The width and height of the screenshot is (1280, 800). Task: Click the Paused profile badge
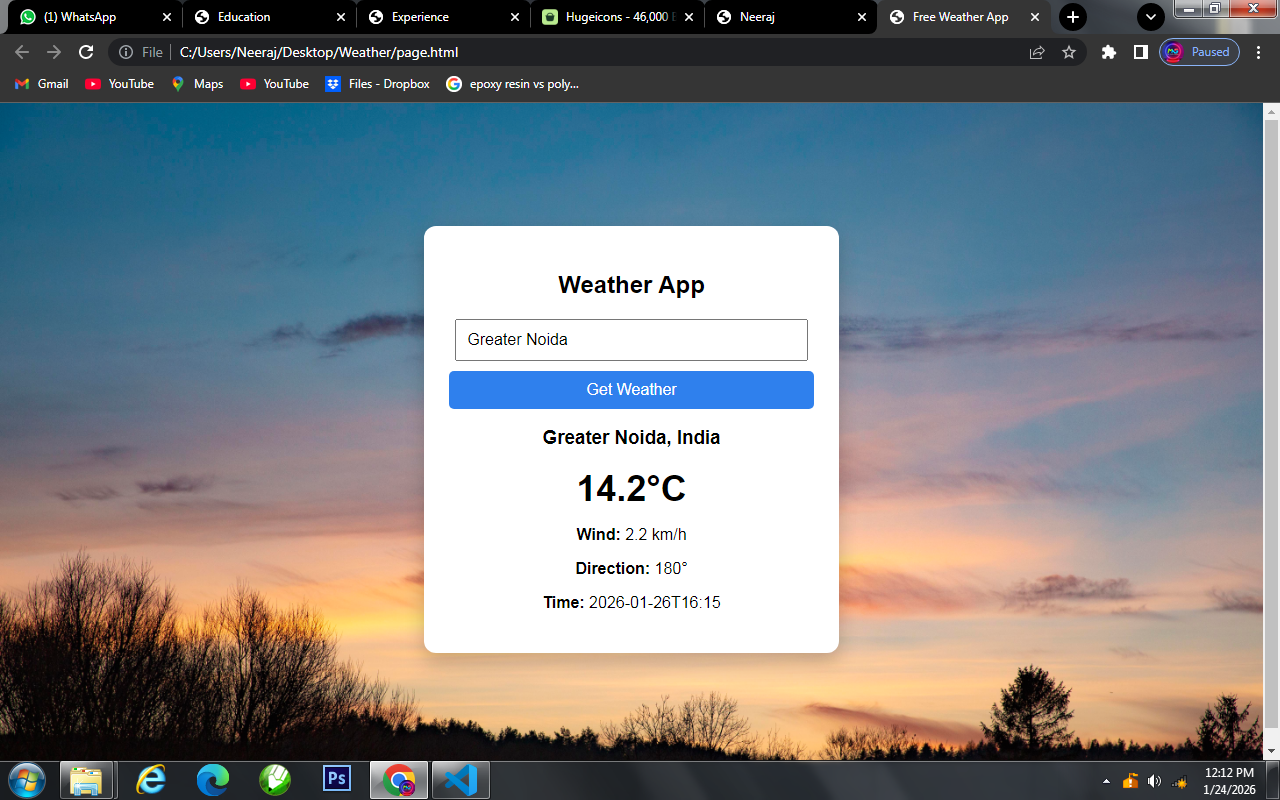pyautogui.click(x=1198, y=52)
